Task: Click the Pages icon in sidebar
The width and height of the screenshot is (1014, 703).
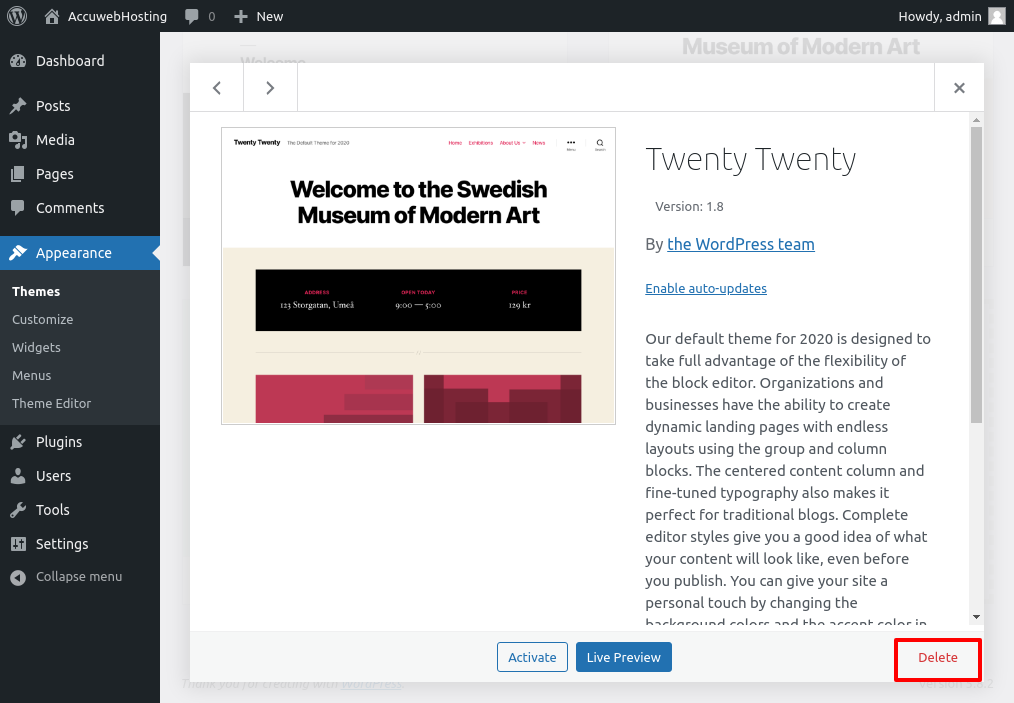Action: (18, 174)
